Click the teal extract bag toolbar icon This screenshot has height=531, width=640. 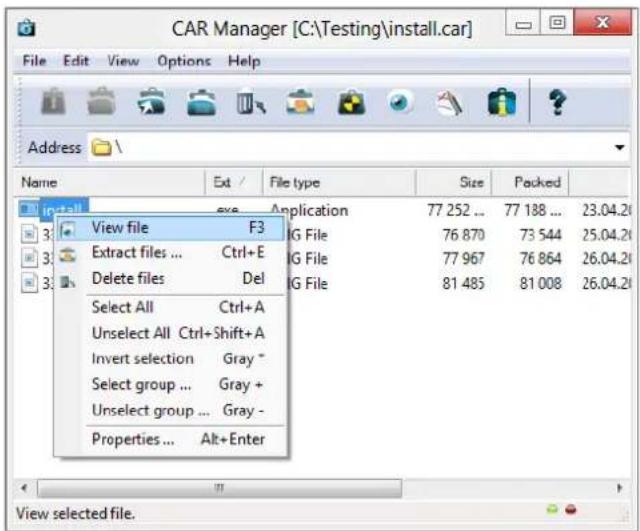pyautogui.click(x=201, y=102)
